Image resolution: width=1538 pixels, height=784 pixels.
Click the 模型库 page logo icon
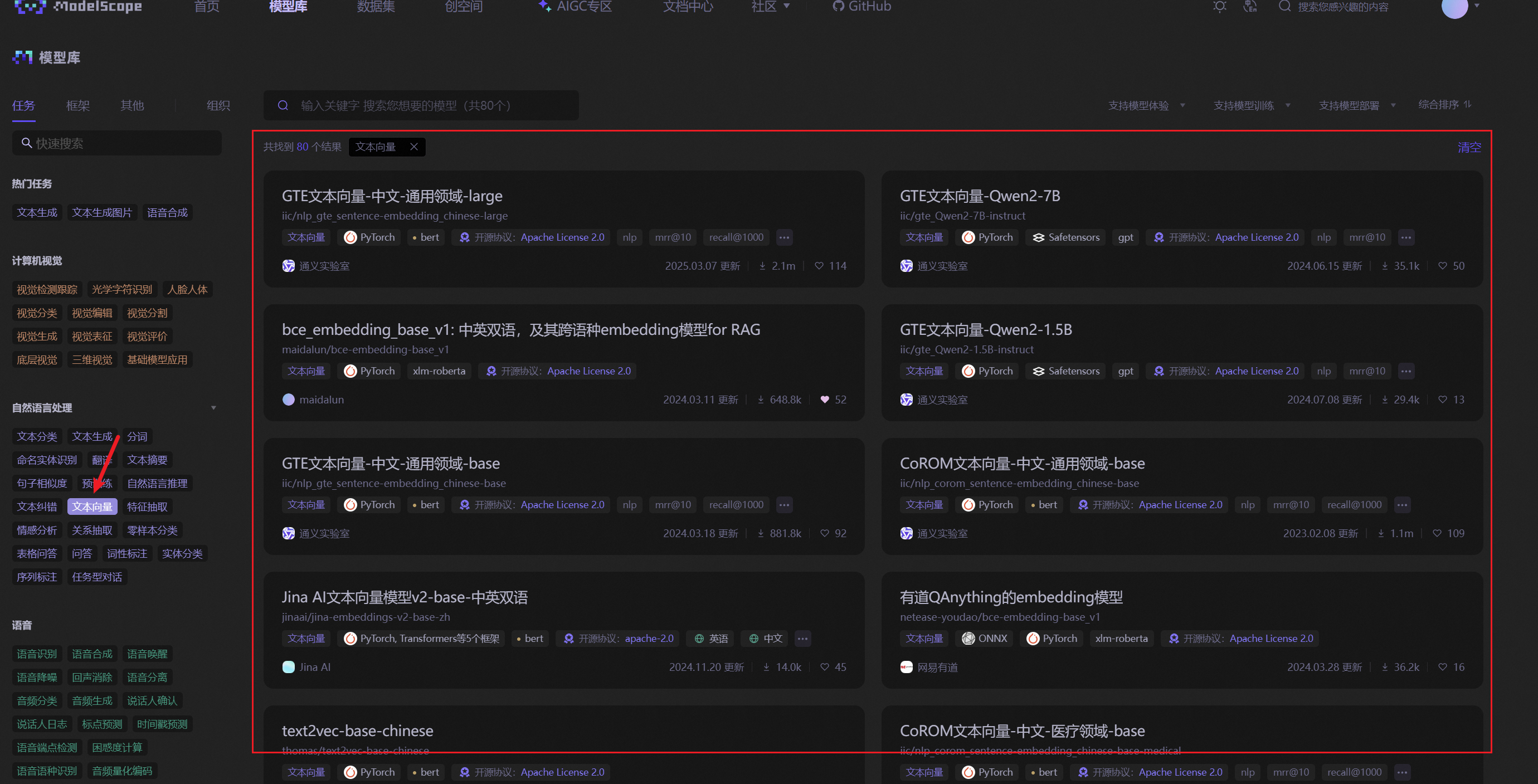(x=22, y=57)
